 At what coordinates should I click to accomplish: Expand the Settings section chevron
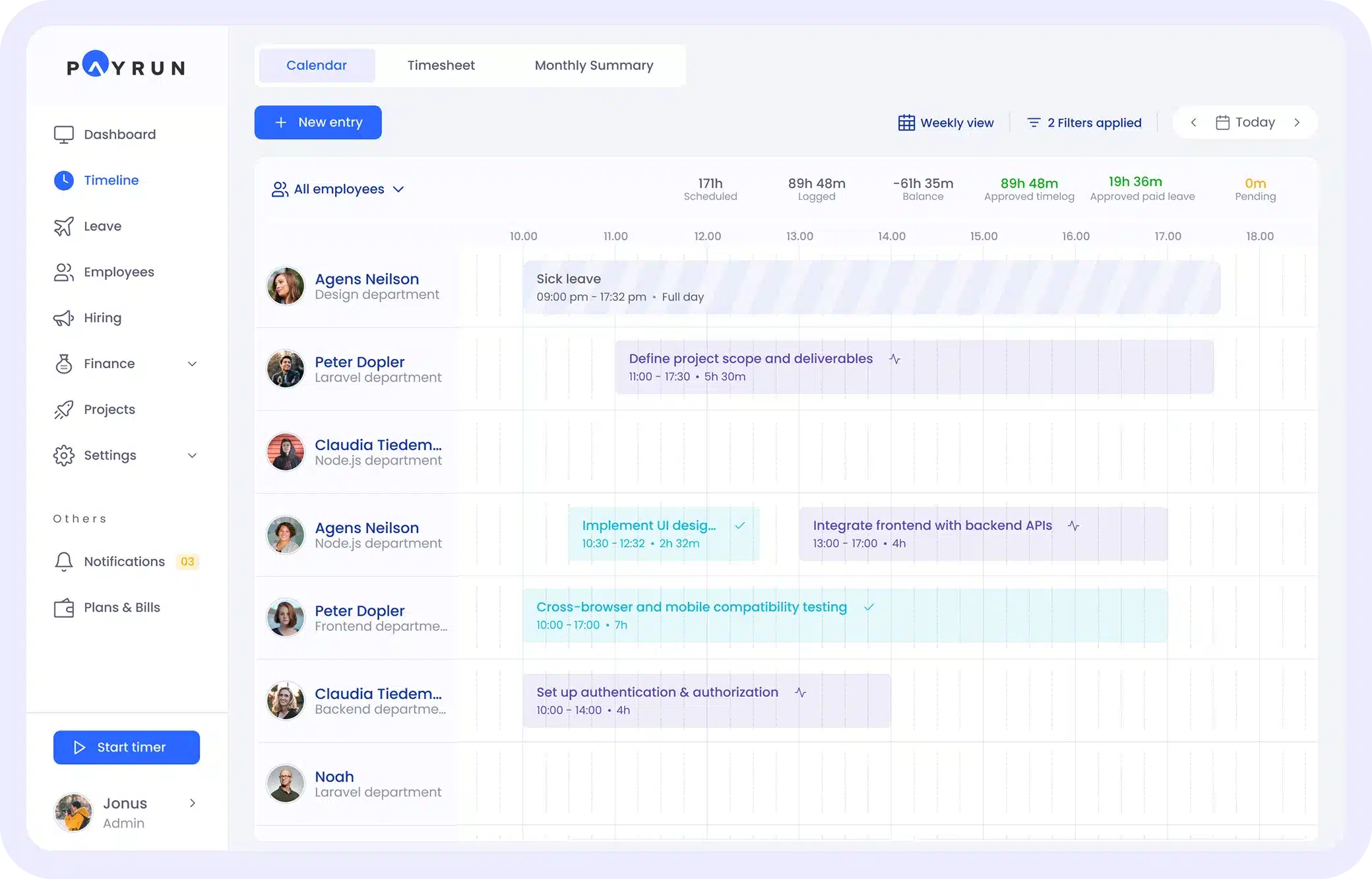click(x=192, y=455)
